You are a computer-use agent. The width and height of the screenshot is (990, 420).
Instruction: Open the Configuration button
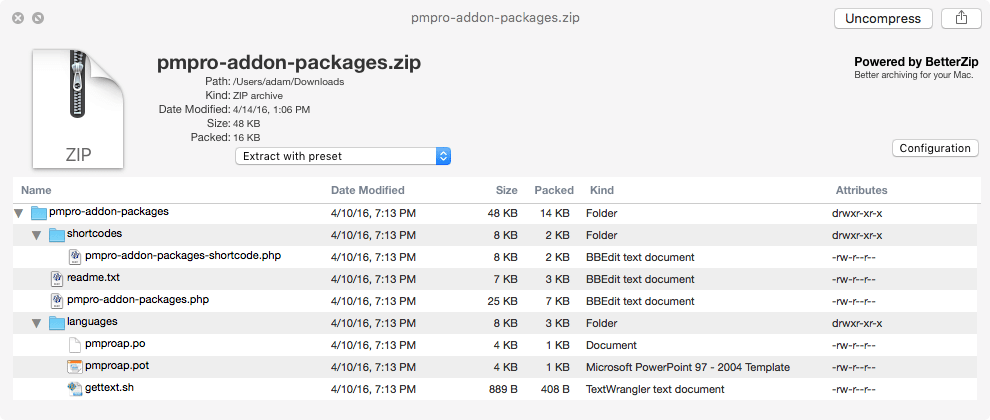934,148
